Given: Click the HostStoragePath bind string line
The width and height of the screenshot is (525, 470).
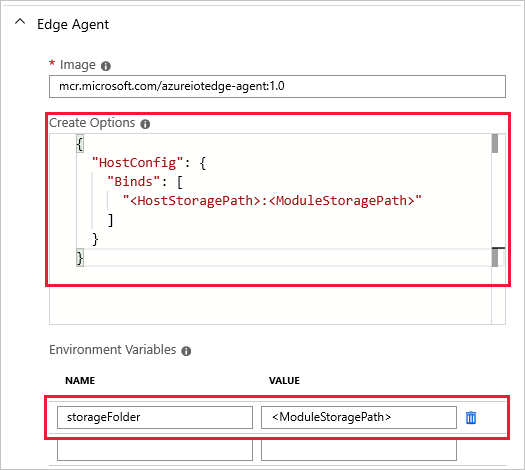Looking at the screenshot, I should (x=272, y=201).
